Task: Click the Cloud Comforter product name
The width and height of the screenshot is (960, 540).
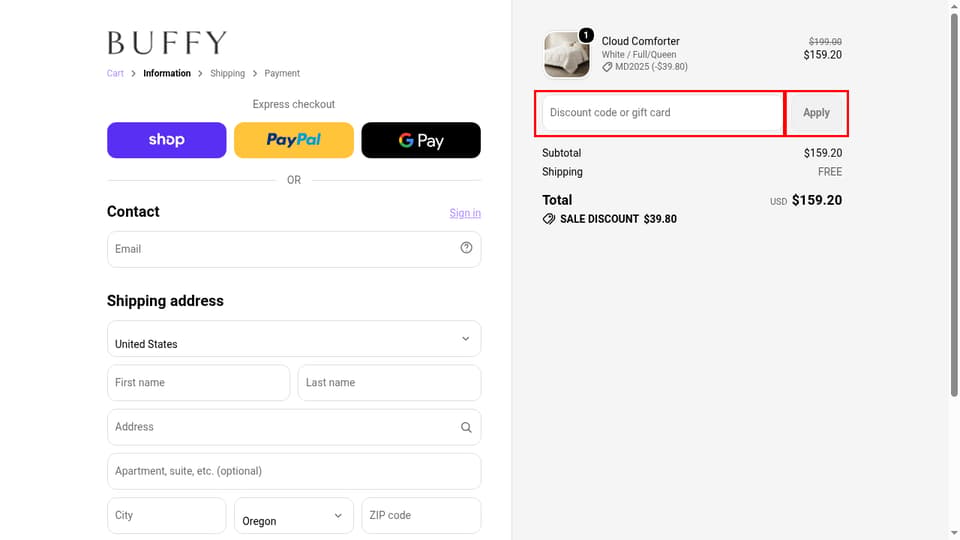Action: click(x=640, y=41)
